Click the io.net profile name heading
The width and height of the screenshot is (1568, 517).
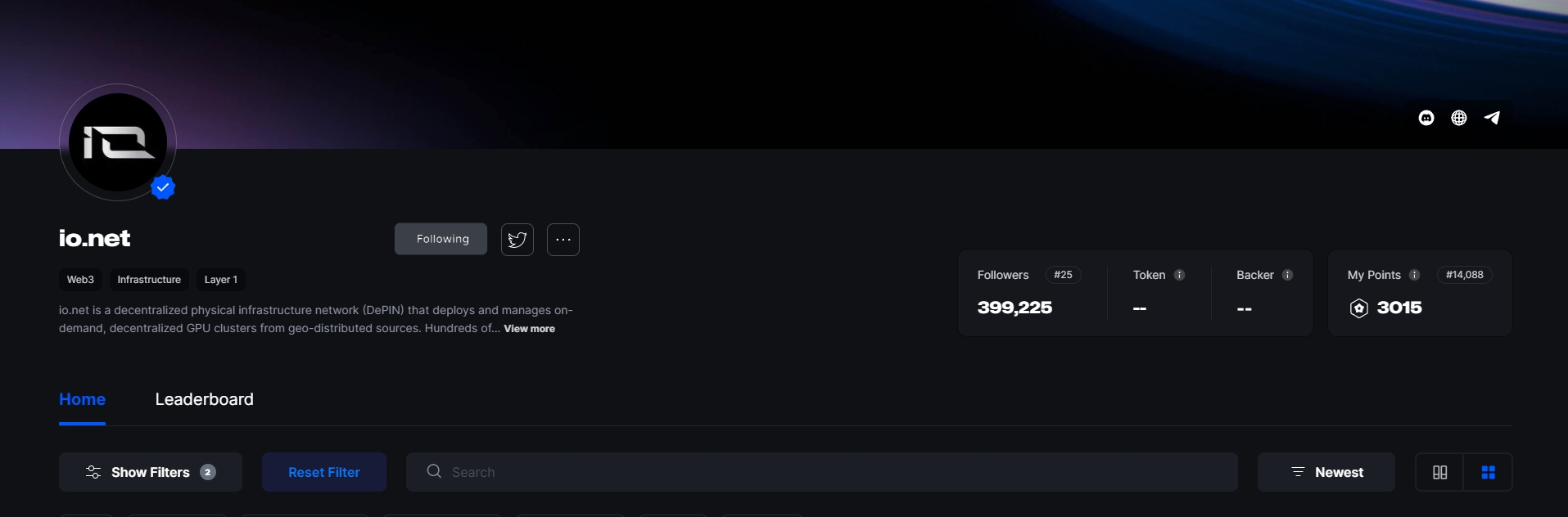(95, 238)
